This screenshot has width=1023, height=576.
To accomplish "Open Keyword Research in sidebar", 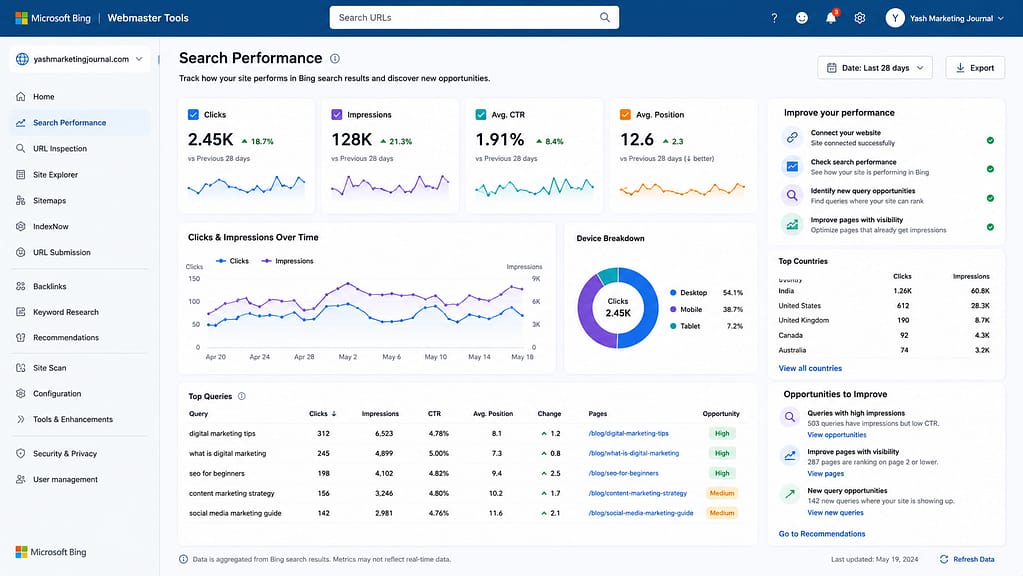I will (x=66, y=312).
